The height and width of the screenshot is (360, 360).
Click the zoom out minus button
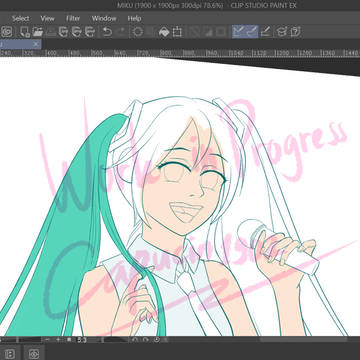48,340
